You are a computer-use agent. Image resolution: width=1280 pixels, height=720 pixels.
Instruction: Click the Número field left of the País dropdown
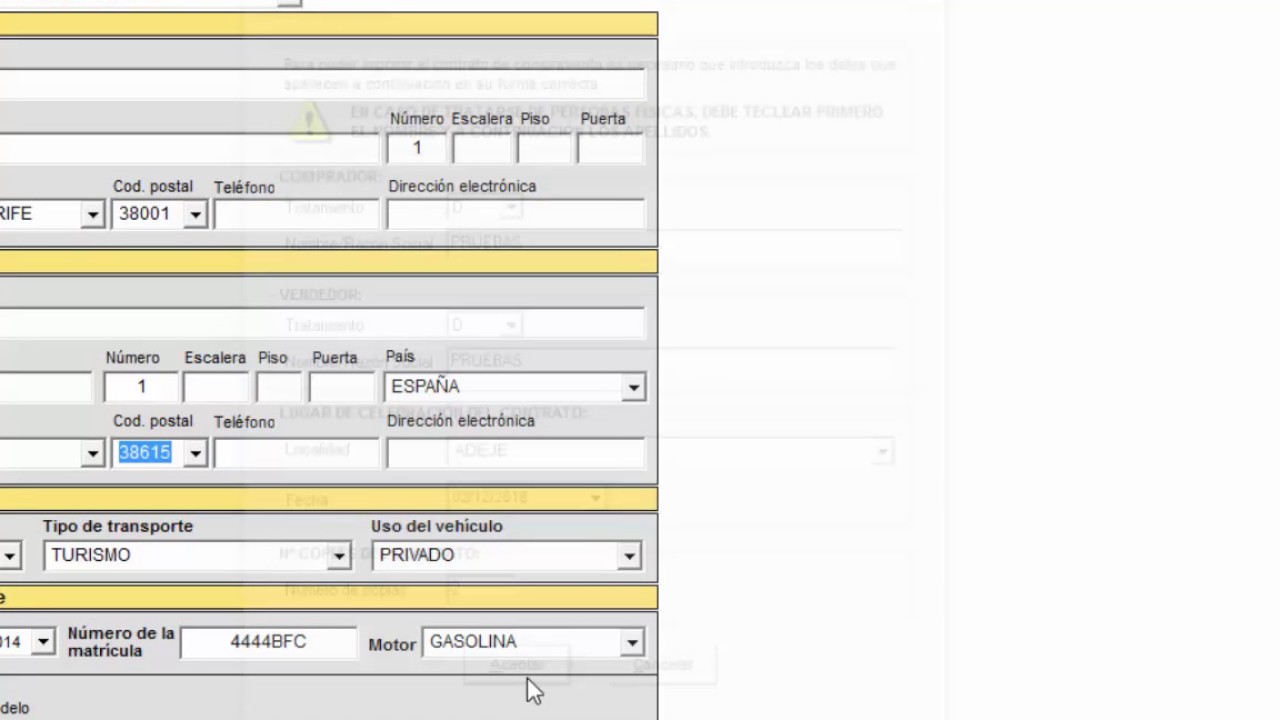[141, 387]
